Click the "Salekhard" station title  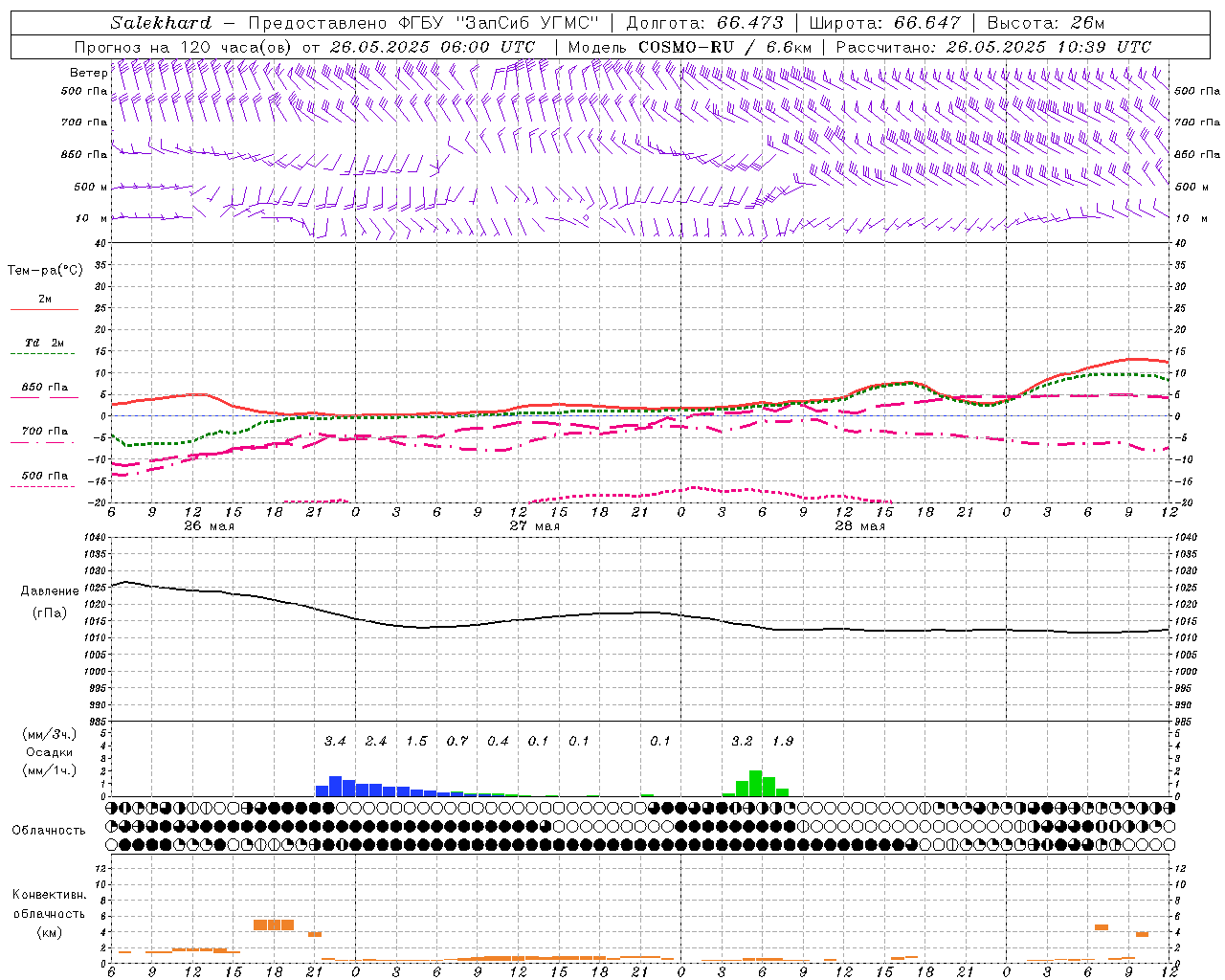click(x=161, y=23)
